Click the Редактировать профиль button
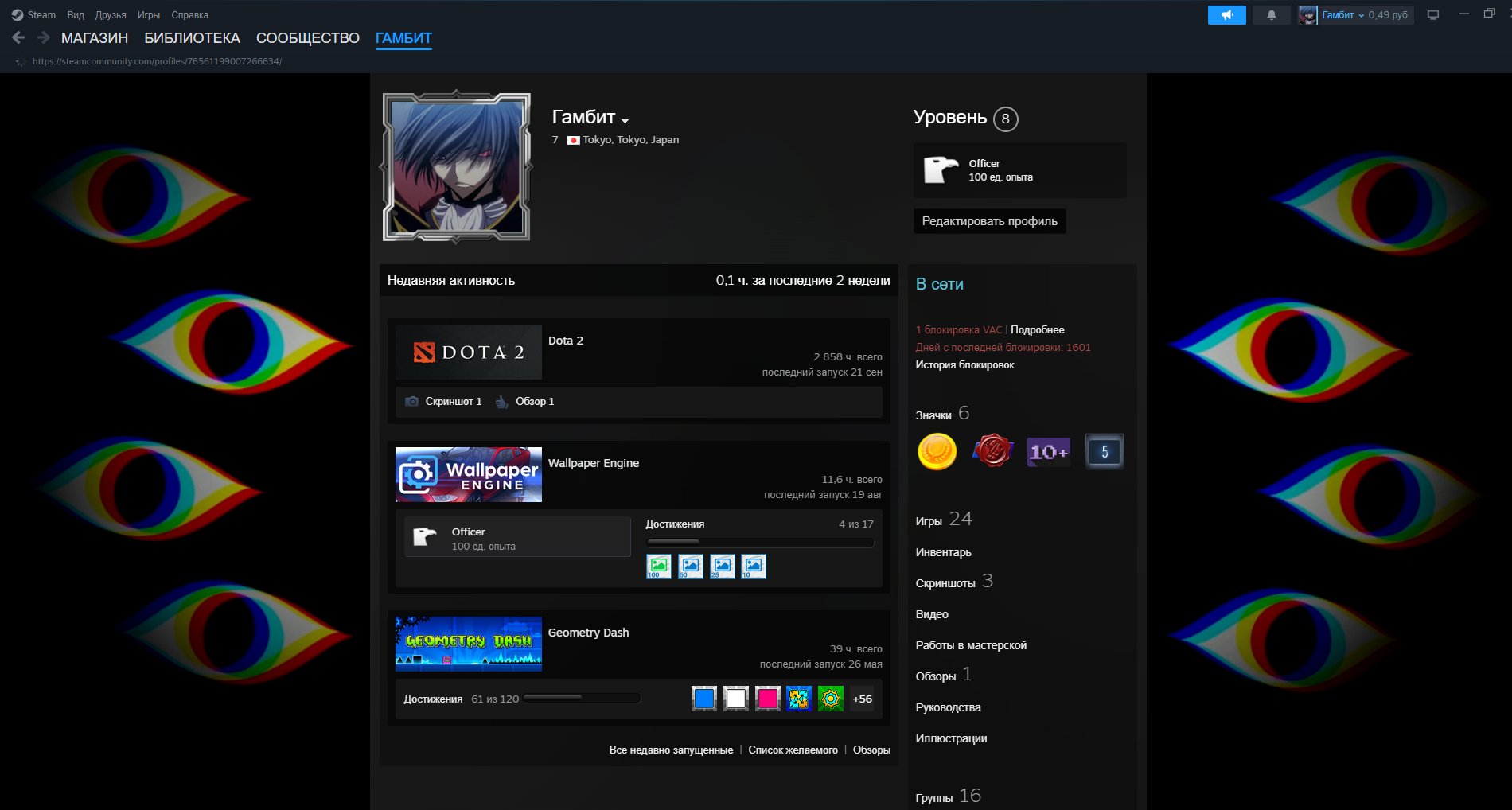Viewport: 1512px width, 810px height. point(989,221)
